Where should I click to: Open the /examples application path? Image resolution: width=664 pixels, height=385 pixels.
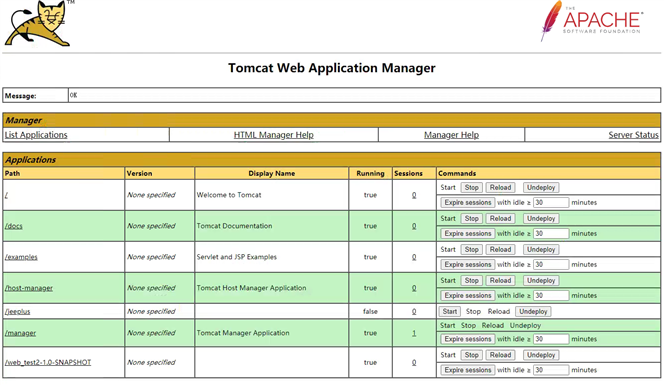(21, 257)
